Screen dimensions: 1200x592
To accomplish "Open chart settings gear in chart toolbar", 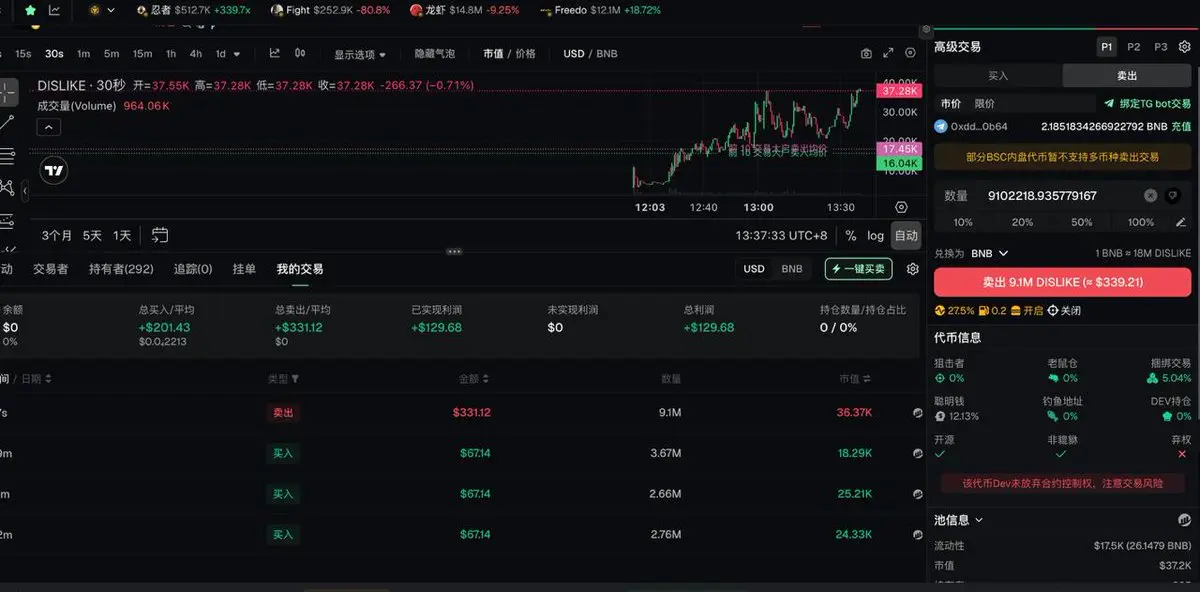I will (910, 53).
